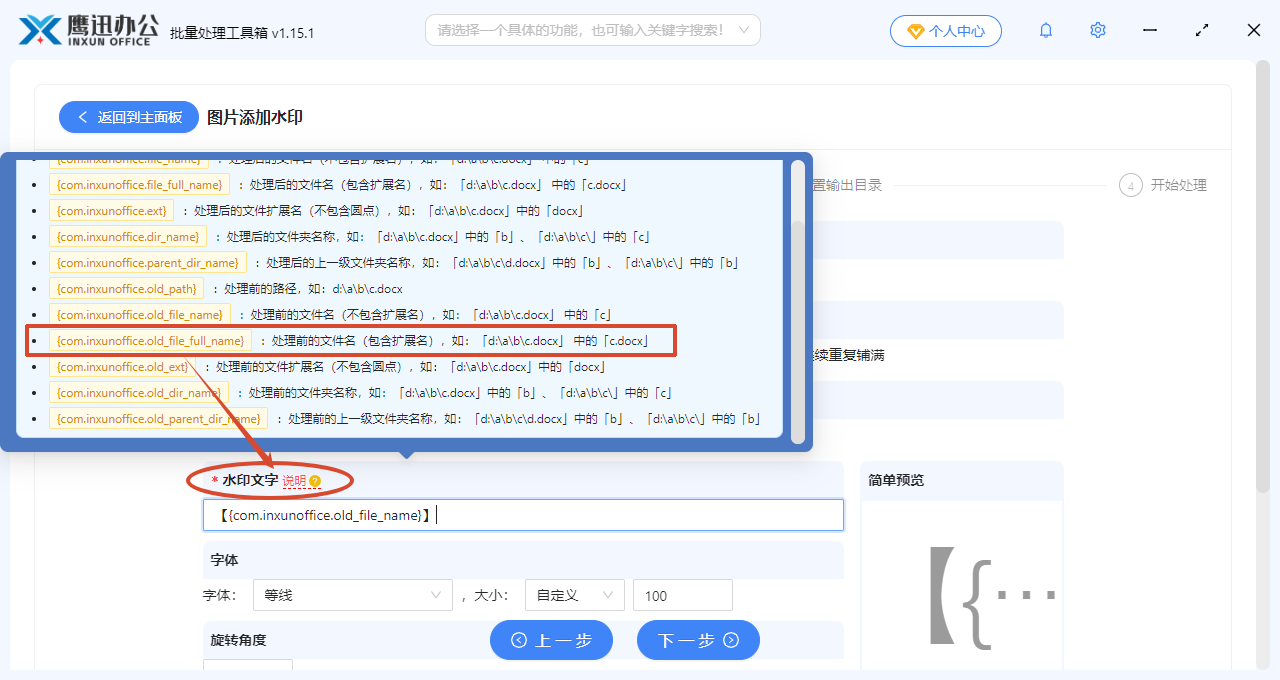Click the {com.inxunoffice.file_full_name} tag

point(139,185)
